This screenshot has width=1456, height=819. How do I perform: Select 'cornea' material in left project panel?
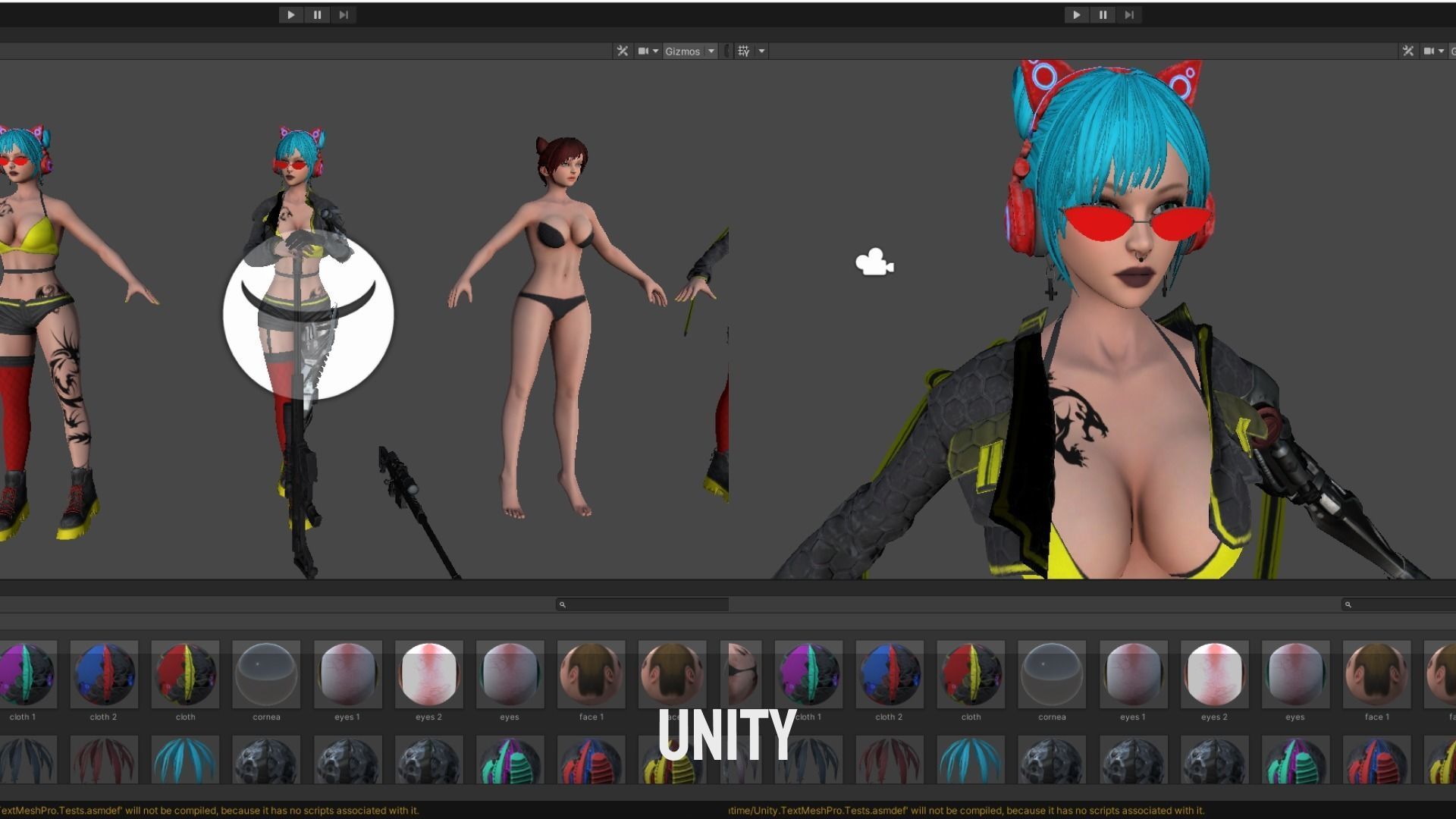tap(266, 674)
